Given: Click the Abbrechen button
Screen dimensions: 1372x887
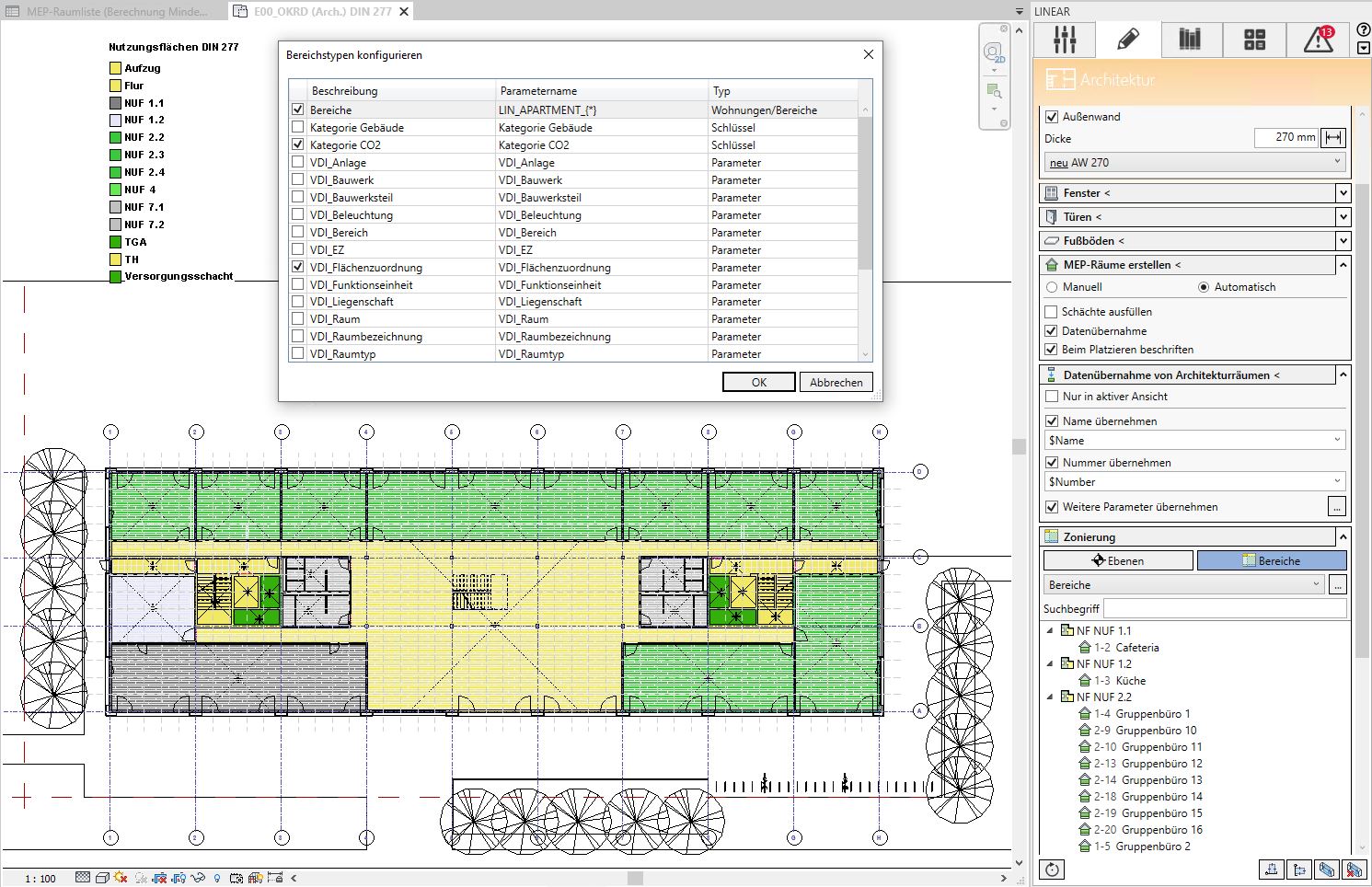Looking at the screenshot, I should tap(836, 382).
